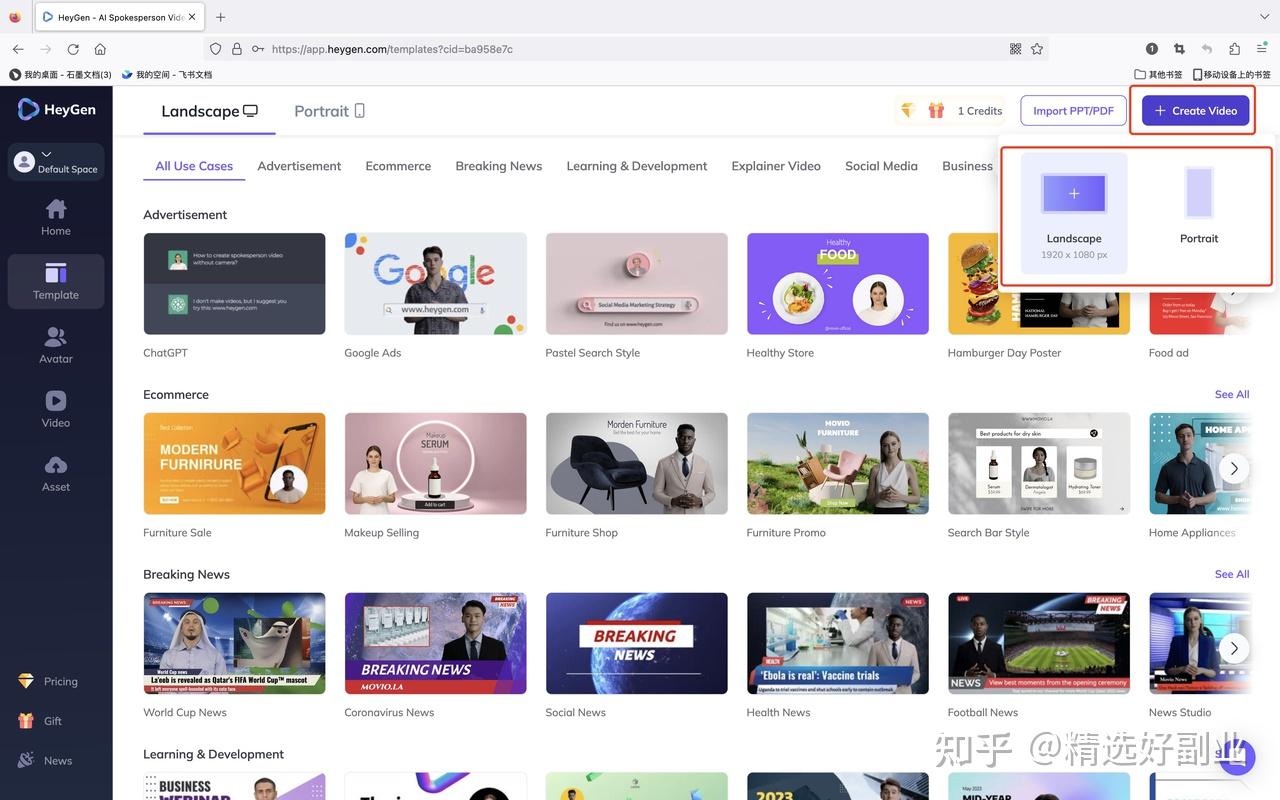Pick the Furniture Sale template
Image resolution: width=1280 pixels, height=800 pixels.
pyautogui.click(x=234, y=464)
